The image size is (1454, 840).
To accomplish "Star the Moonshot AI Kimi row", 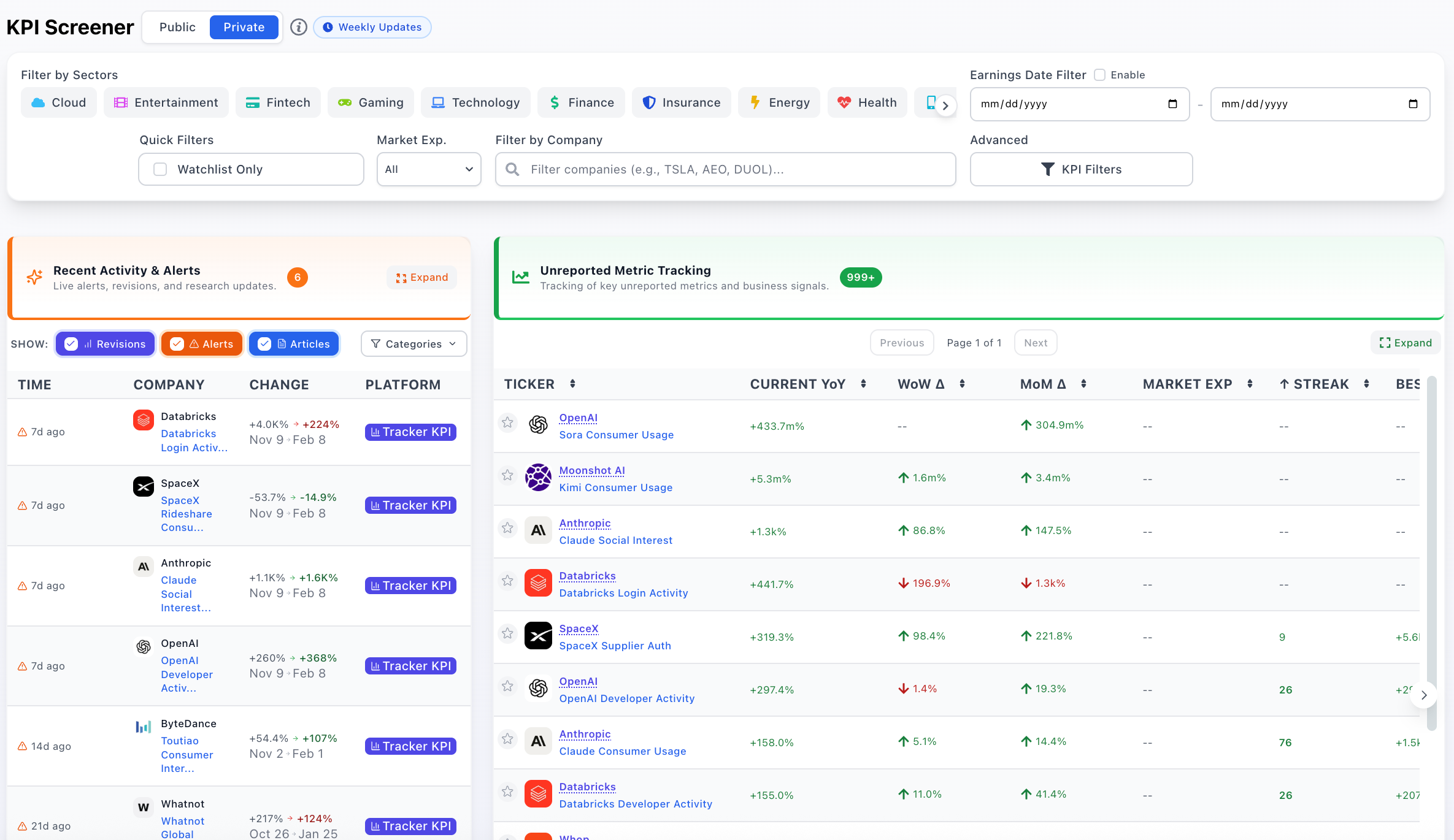I will pyautogui.click(x=507, y=475).
